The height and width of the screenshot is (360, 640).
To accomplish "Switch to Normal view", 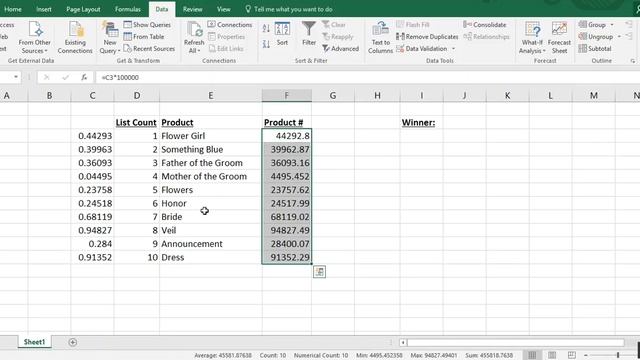I will (x=532, y=355).
